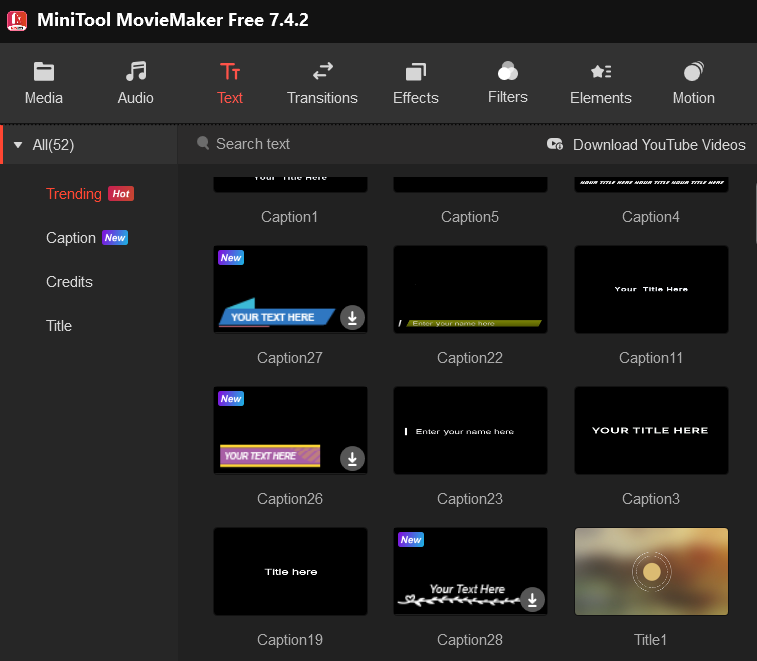Image resolution: width=757 pixels, height=661 pixels.
Task: Download the Caption28 text template
Action: point(533,600)
